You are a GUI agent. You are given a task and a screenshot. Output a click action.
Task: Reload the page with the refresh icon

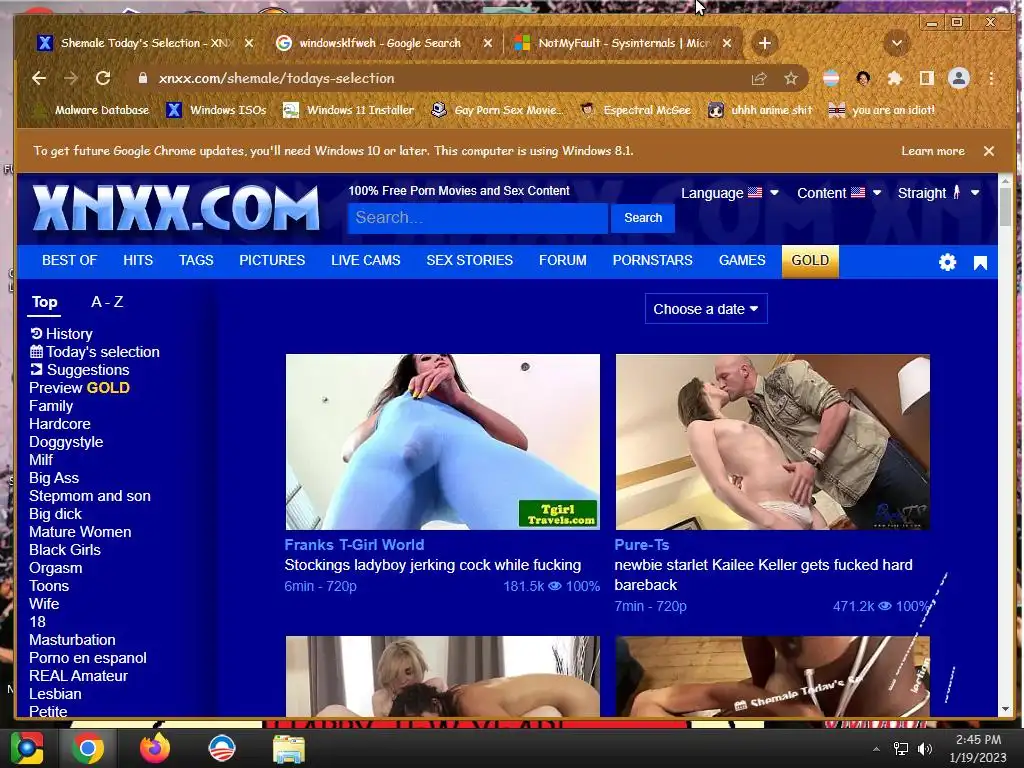pyautogui.click(x=103, y=78)
